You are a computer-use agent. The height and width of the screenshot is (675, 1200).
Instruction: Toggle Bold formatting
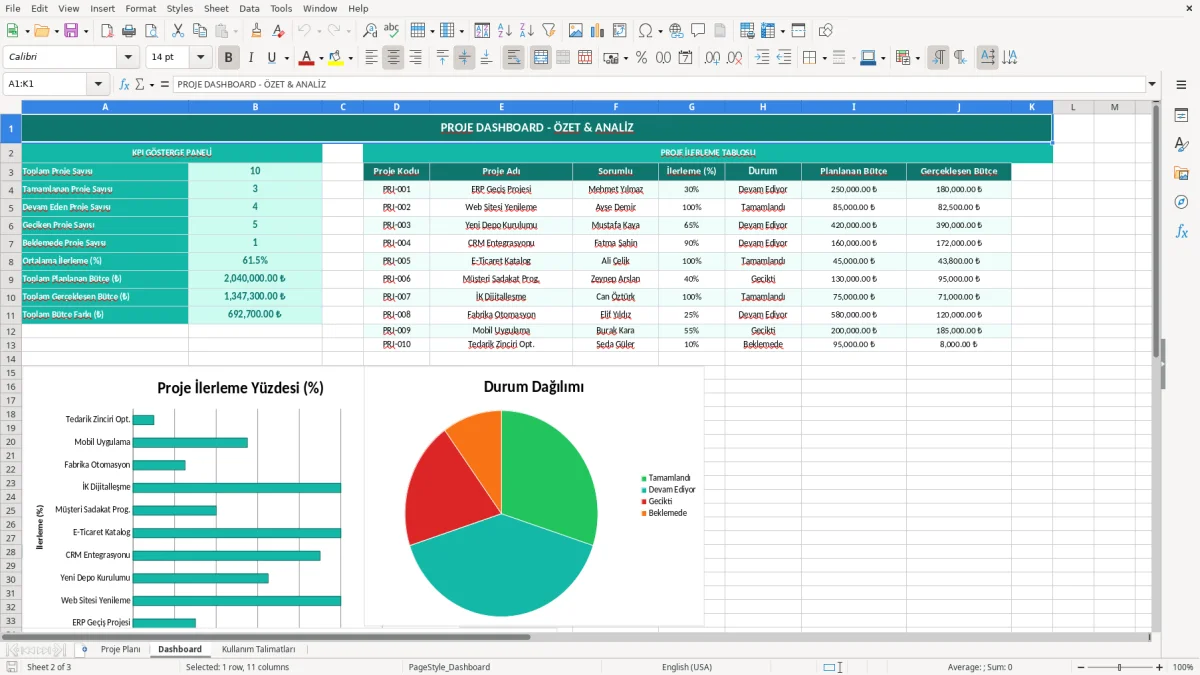(229, 58)
